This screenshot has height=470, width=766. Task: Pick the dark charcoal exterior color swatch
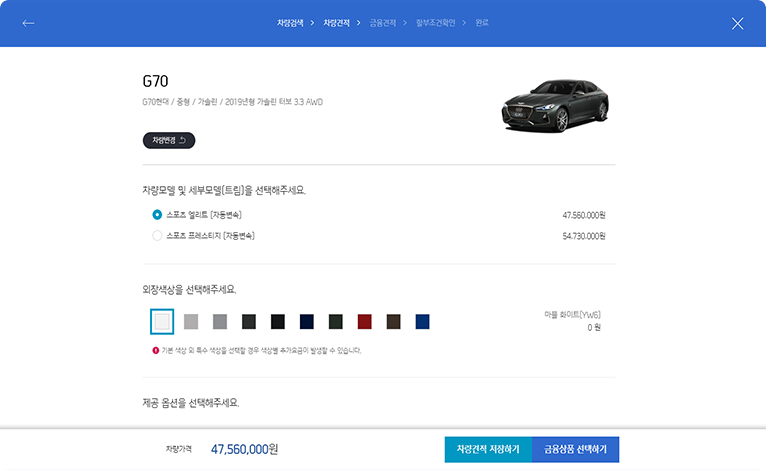click(249, 322)
